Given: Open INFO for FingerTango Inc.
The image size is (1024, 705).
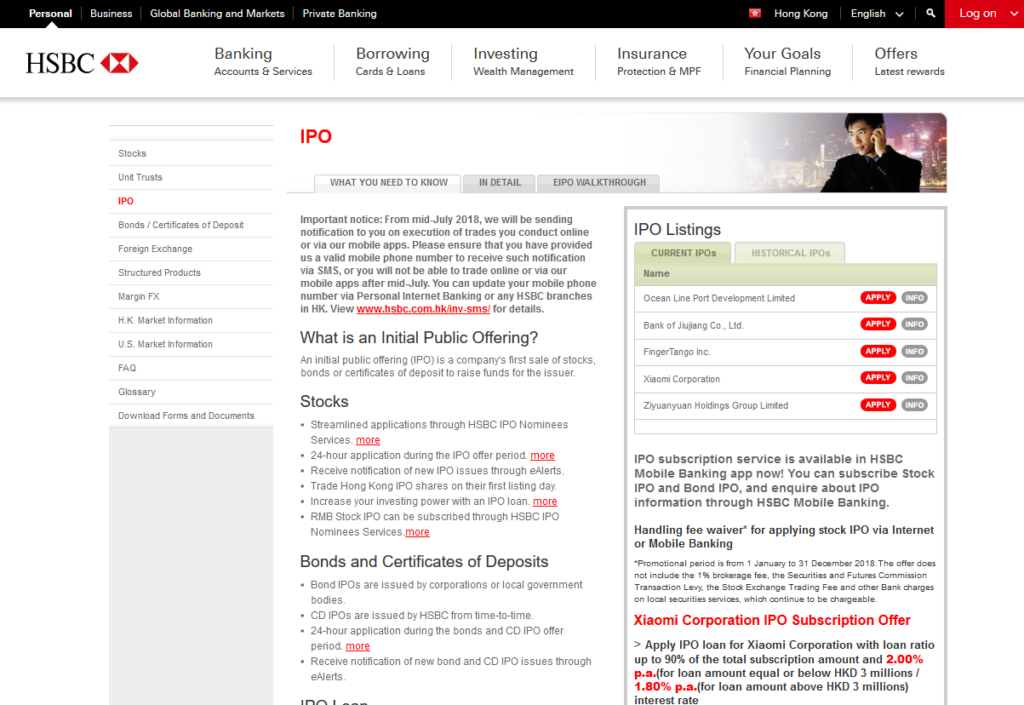Looking at the screenshot, I should (914, 352).
